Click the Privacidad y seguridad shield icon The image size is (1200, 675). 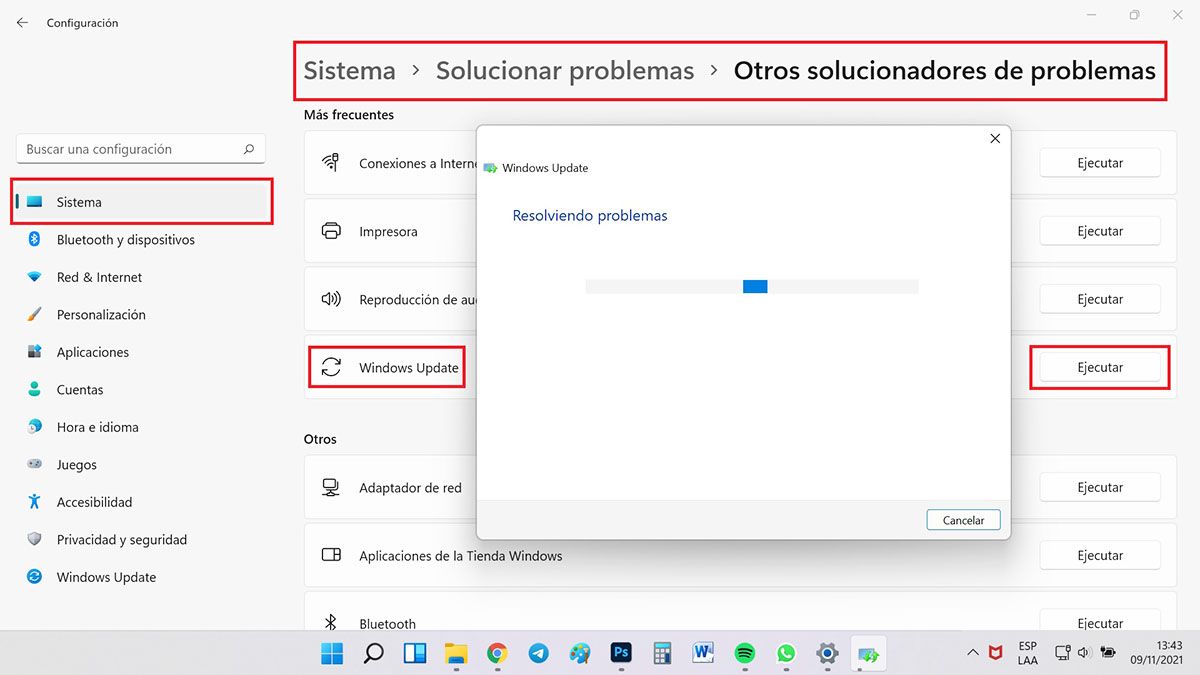pyautogui.click(x=35, y=540)
